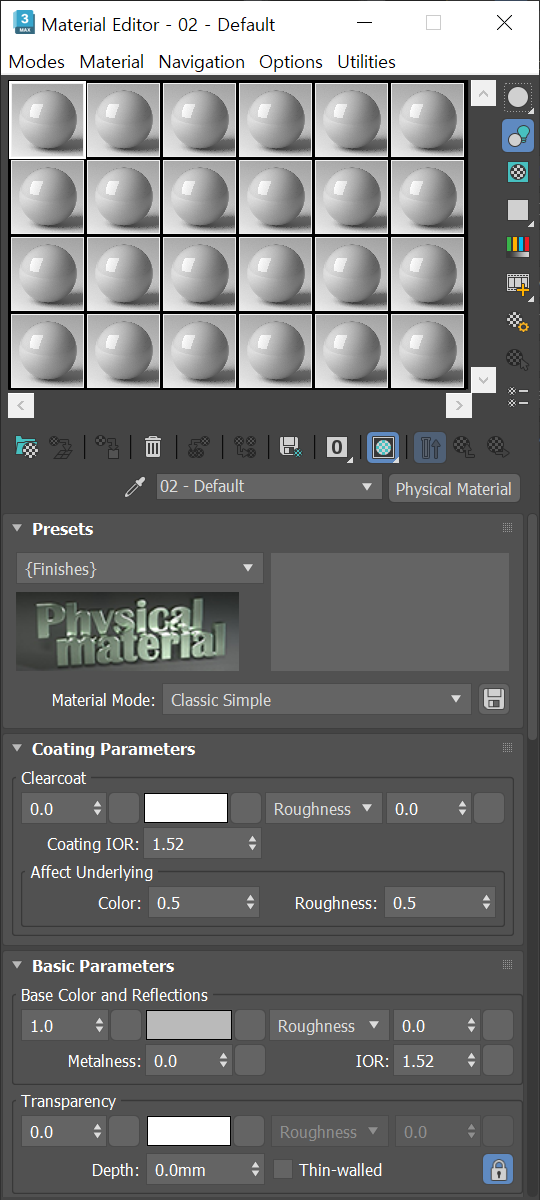This screenshot has width=540, height=1200.
Task: Click the Select by Material icon
Action: coord(518,359)
